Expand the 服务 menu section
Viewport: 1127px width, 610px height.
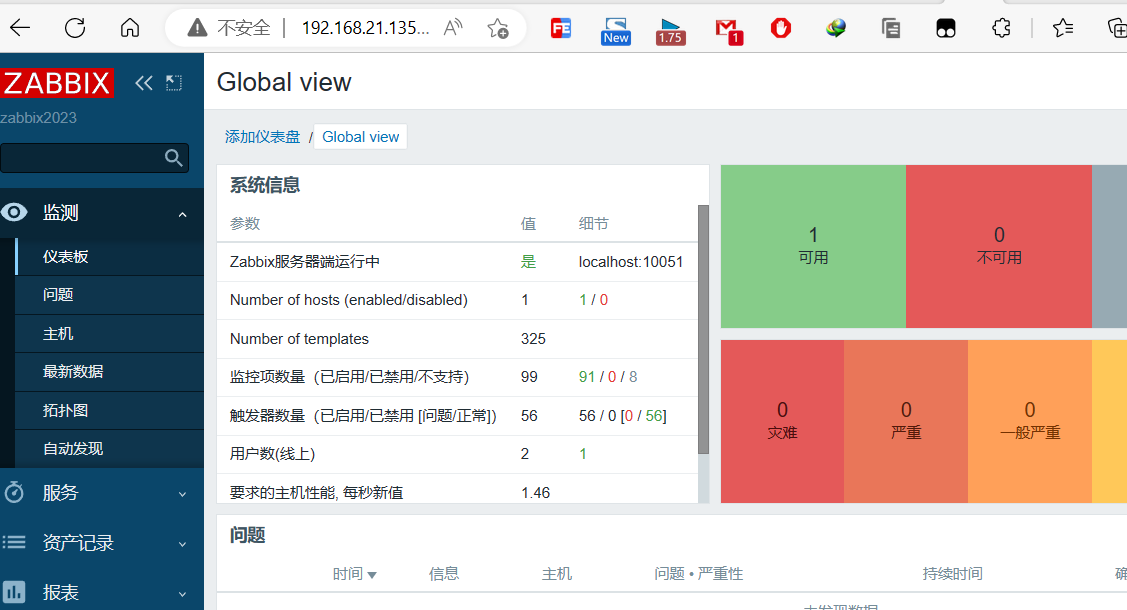(x=183, y=494)
